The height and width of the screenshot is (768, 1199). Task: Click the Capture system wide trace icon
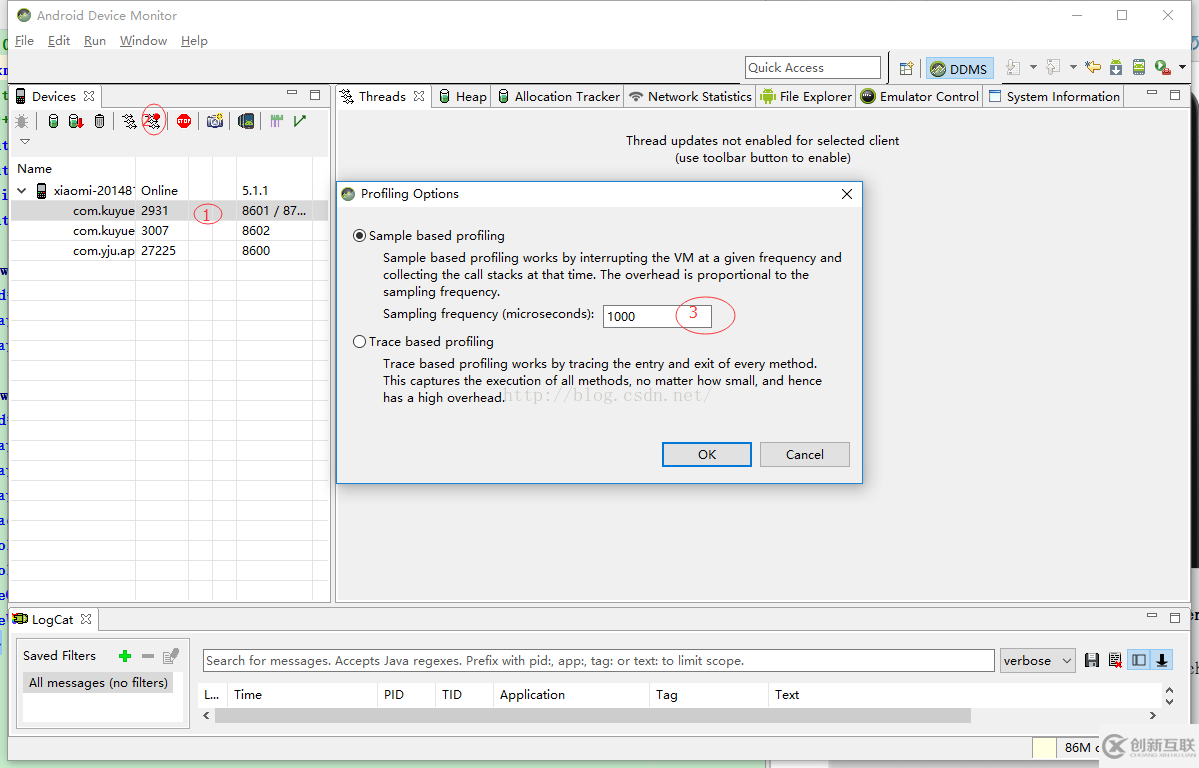(276, 121)
